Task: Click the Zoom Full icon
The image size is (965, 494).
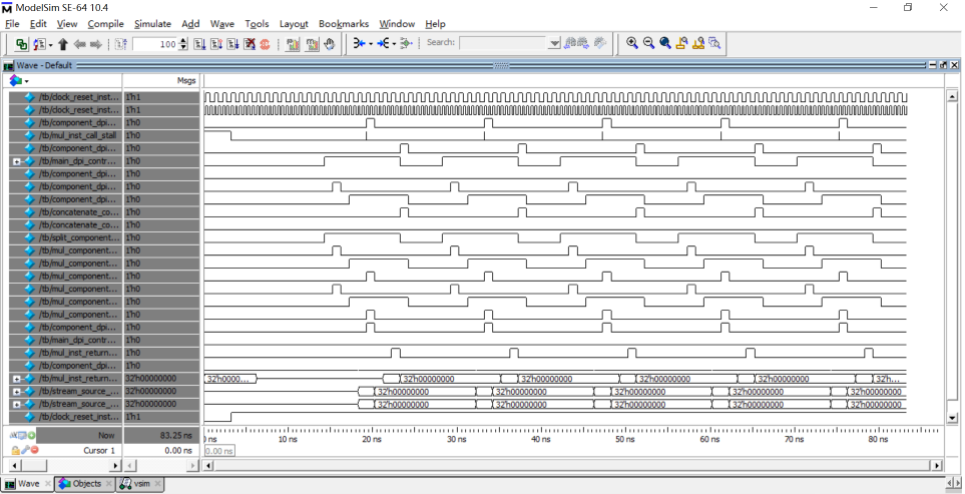Action: tap(665, 42)
